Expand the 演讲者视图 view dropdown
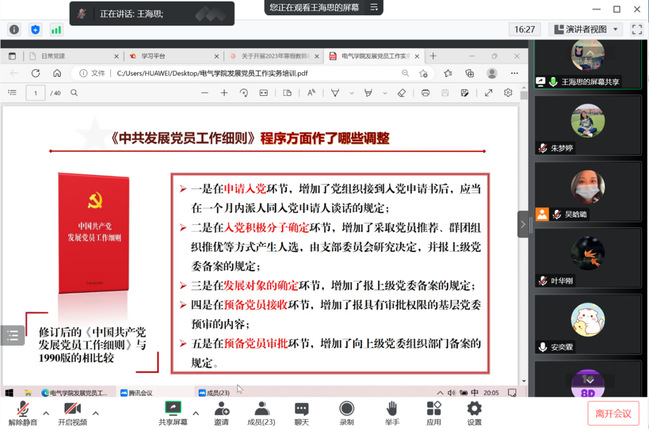This screenshot has width=649, height=429. pos(592,30)
